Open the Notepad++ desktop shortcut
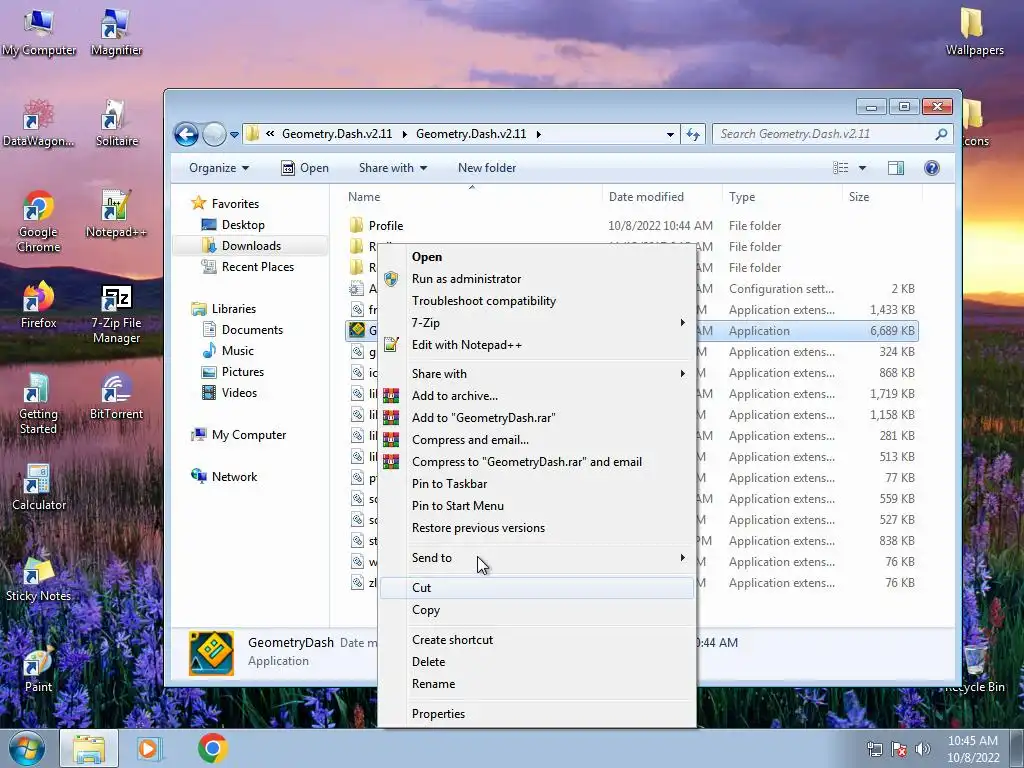Image resolution: width=1024 pixels, height=768 pixels. (116, 214)
